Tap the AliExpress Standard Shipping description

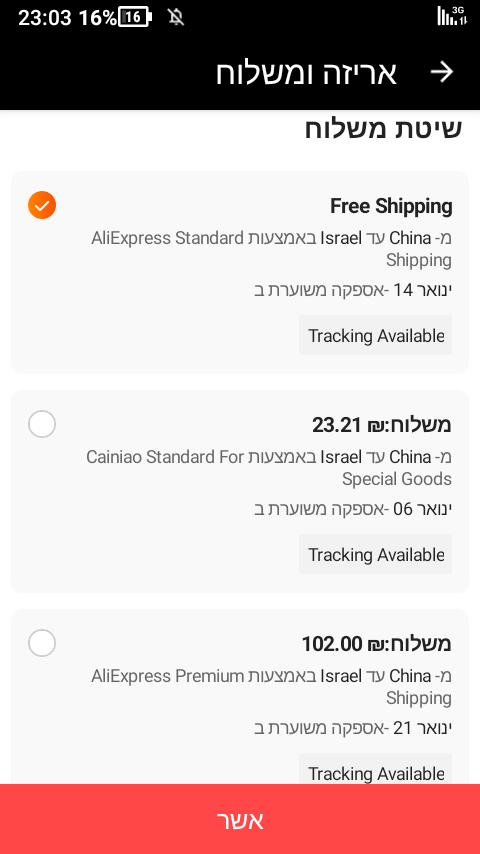[x=271, y=249]
